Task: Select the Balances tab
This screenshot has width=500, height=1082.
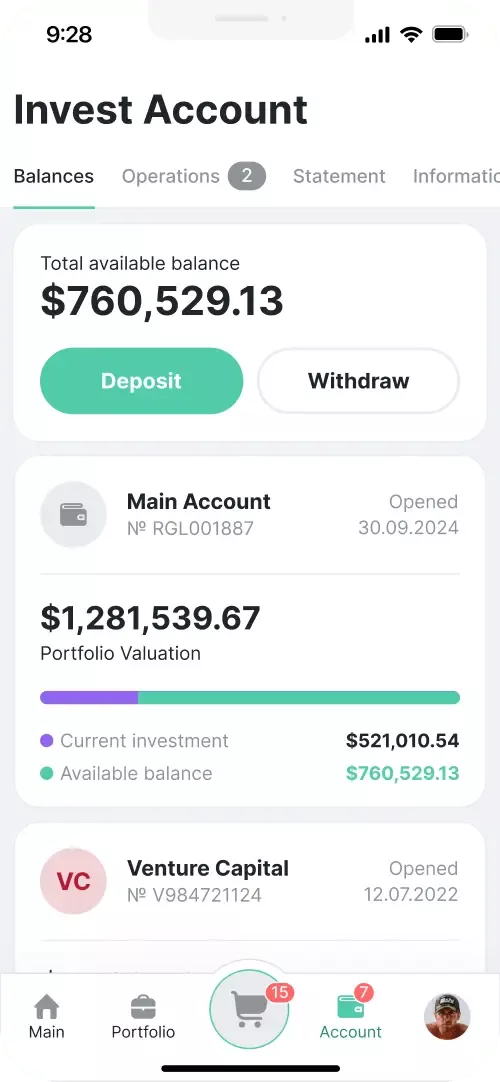Action: (x=54, y=177)
